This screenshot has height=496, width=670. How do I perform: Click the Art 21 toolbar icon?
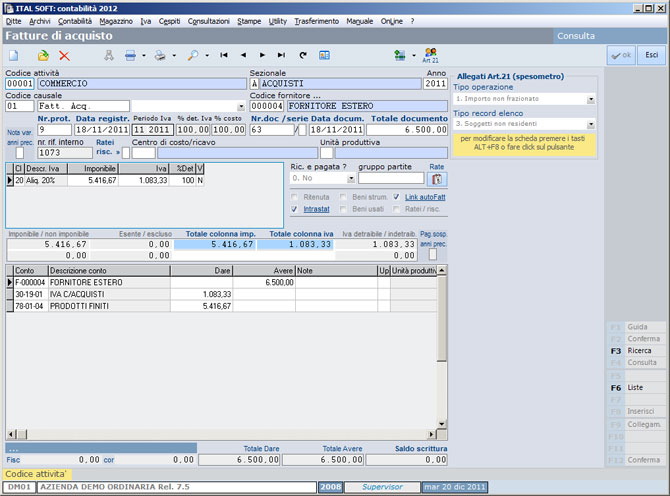(x=430, y=56)
